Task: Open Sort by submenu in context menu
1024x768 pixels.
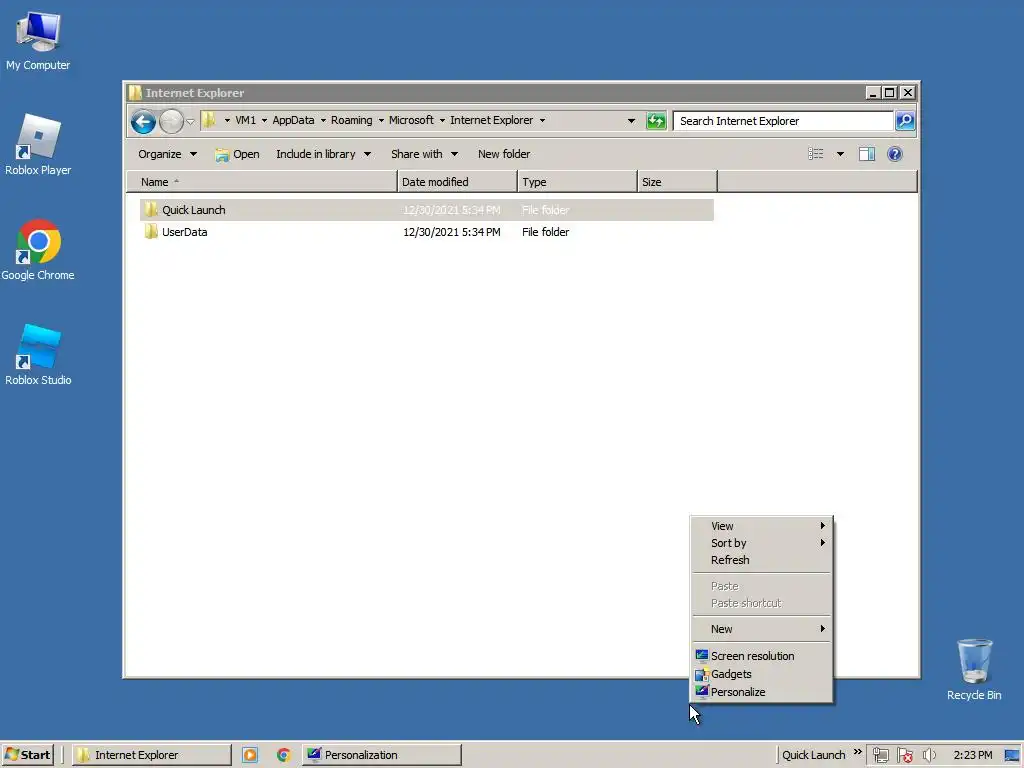Action: 762,543
